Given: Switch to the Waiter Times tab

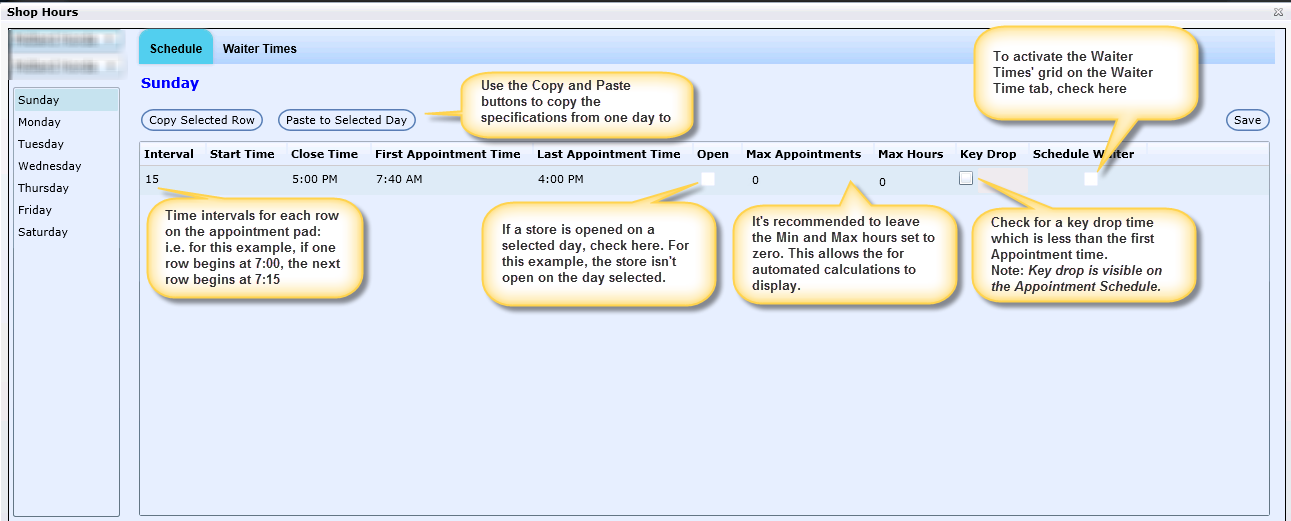Looking at the screenshot, I should [x=259, y=49].
